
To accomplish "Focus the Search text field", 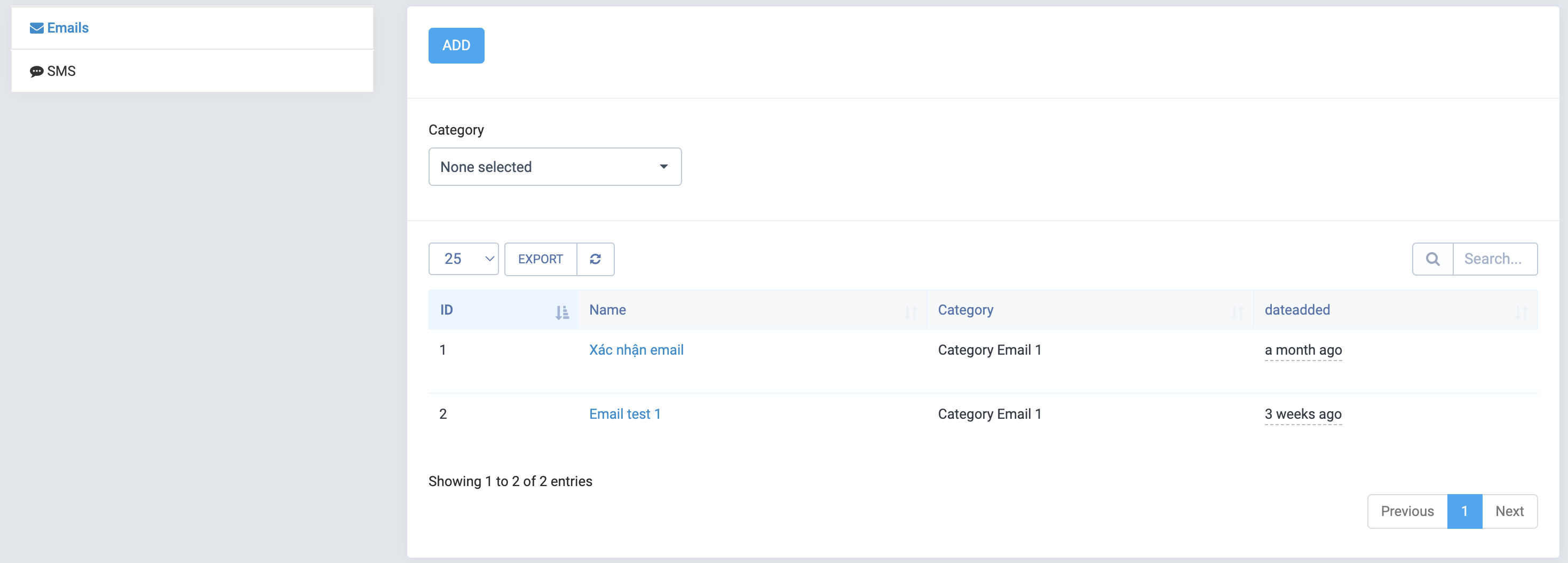I will pyautogui.click(x=1494, y=259).
